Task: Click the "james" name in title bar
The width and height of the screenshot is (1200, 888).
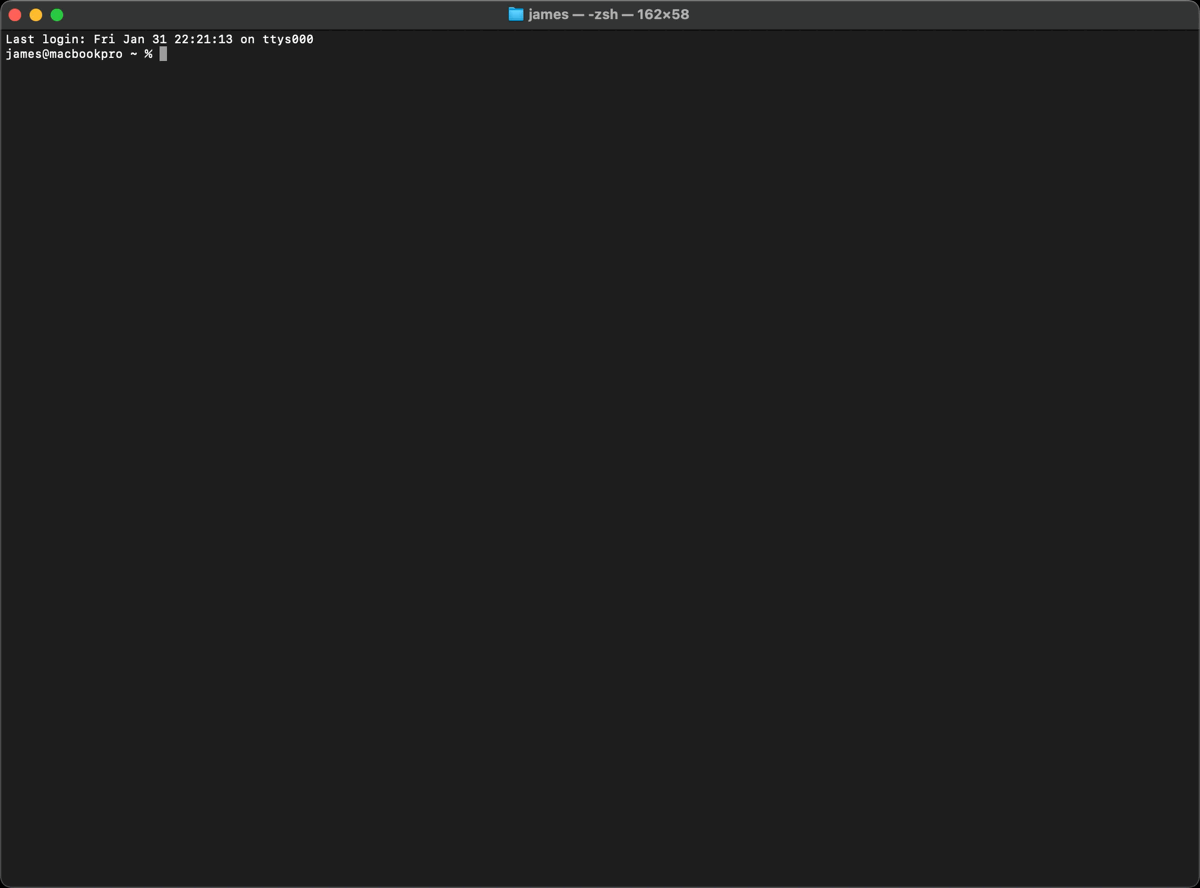Action: tap(547, 14)
